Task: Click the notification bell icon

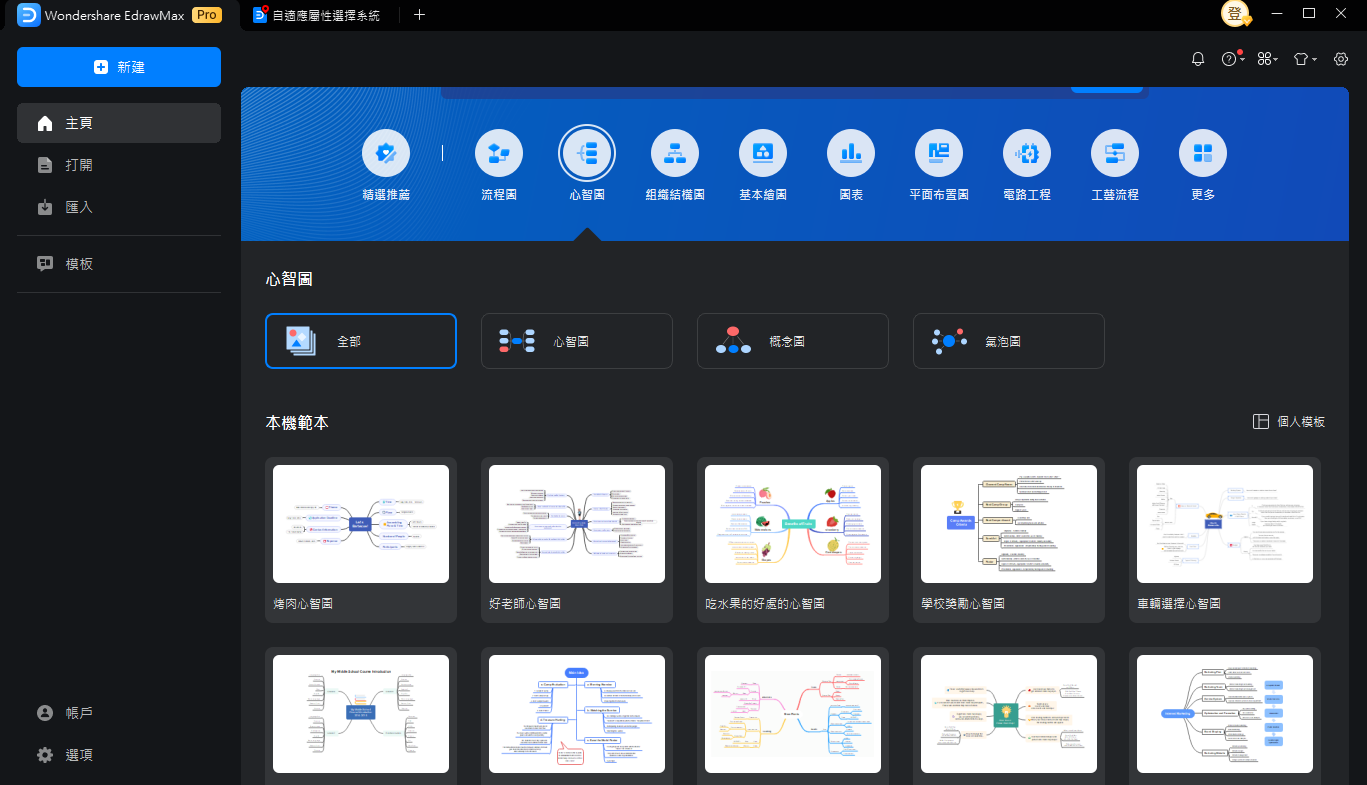Action: point(1198,59)
